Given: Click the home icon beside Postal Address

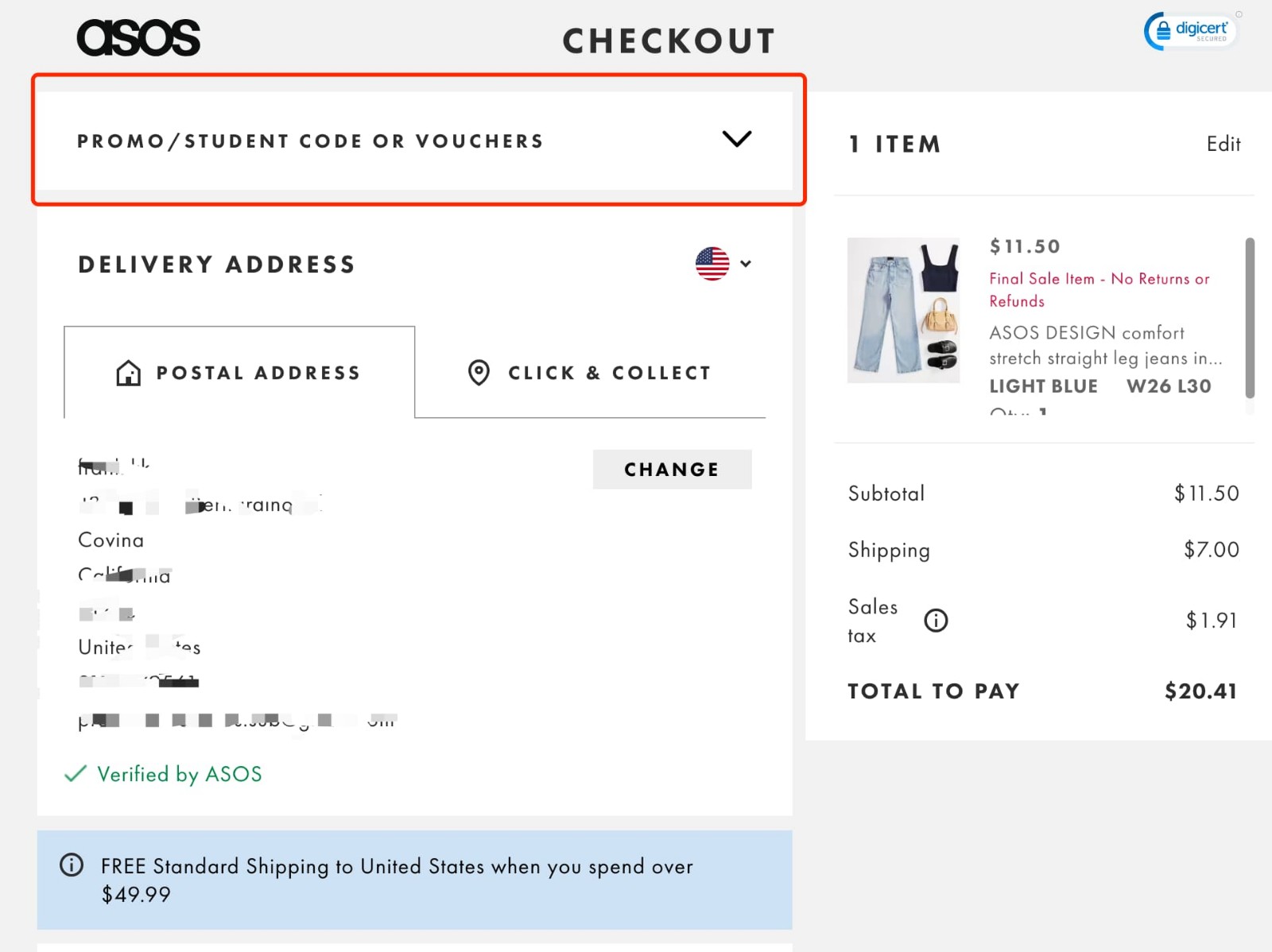Looking at the screenshot, I should tap(128, 372).
